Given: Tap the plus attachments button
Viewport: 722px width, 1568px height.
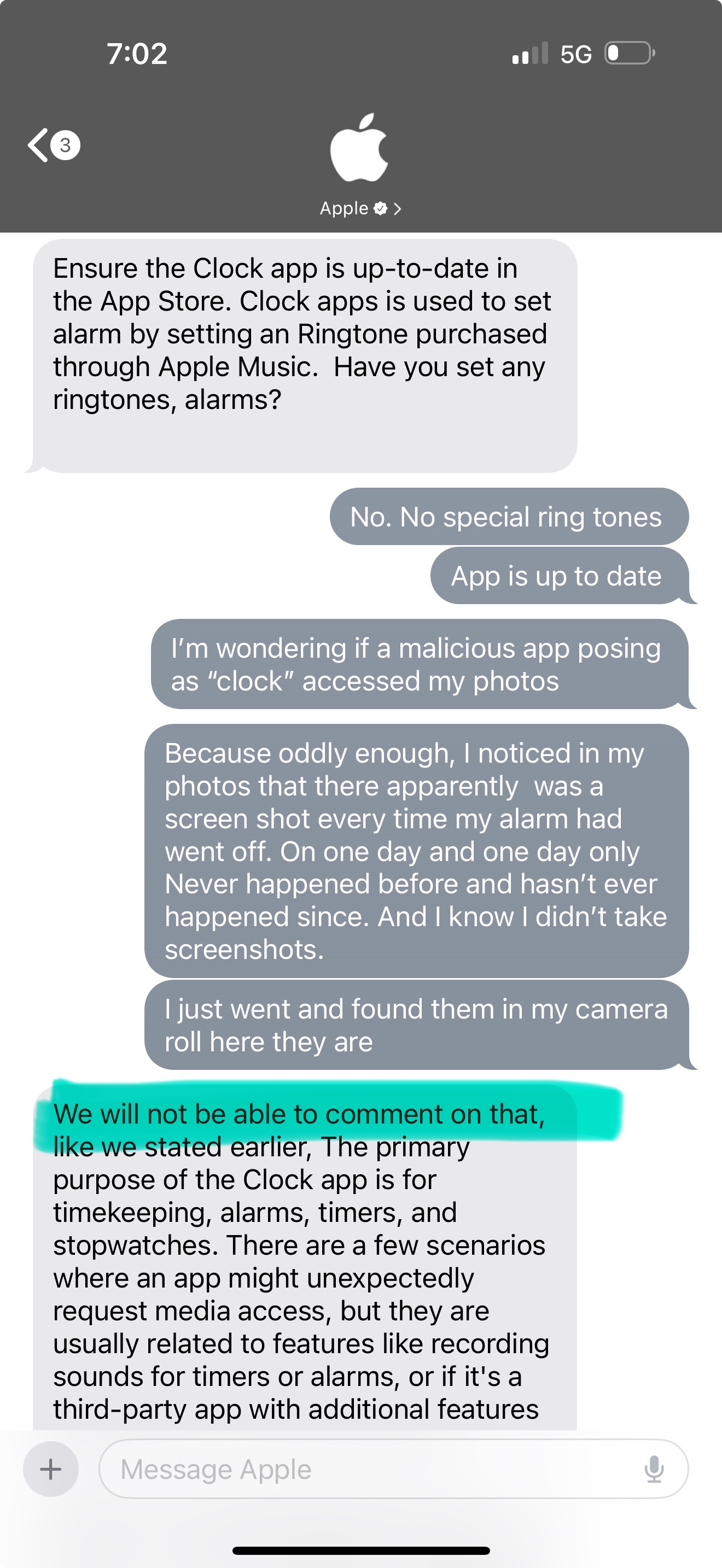Looking at the screenshot, I should pyautogui.click(x=50, y=1470).
